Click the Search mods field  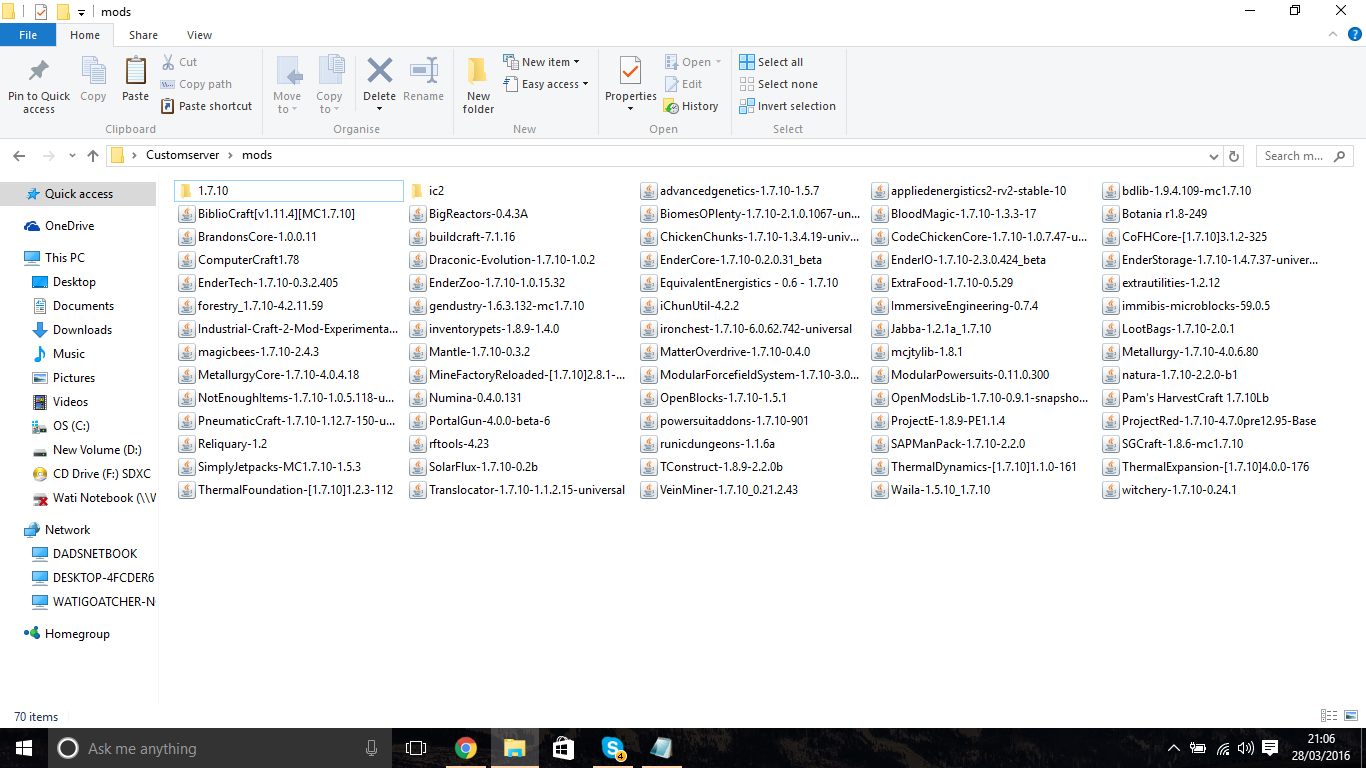[1306, 156]
